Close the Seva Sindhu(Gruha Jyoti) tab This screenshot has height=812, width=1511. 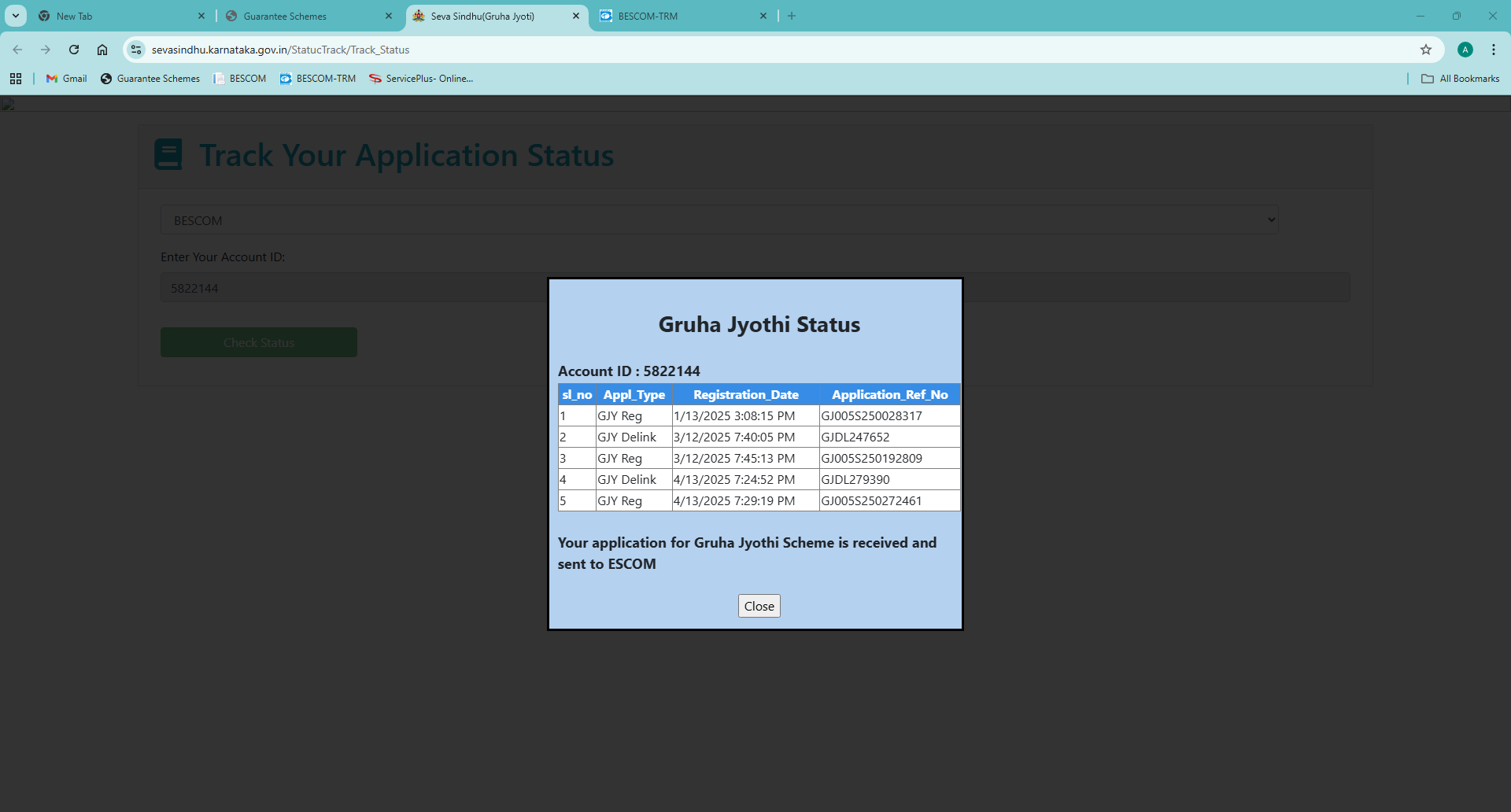click(576, 16)
